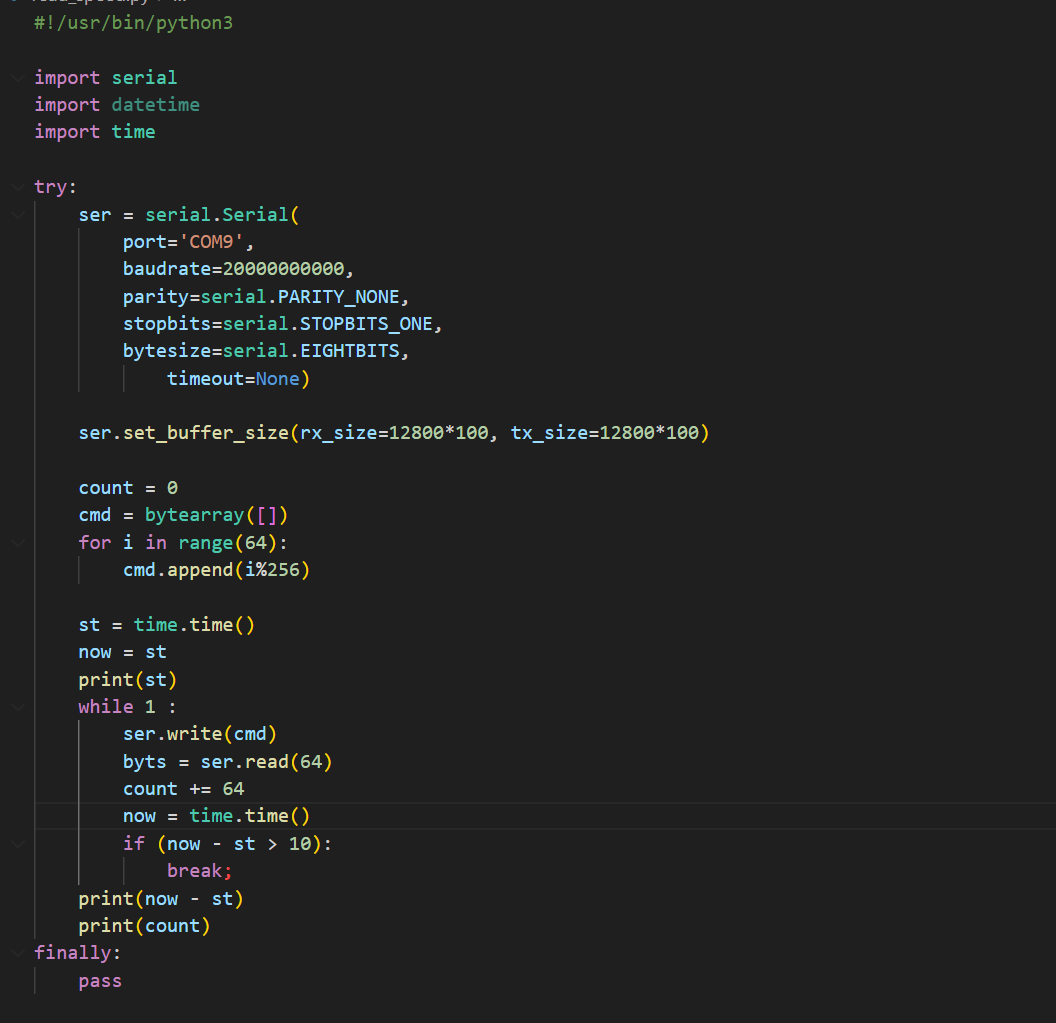Click ser.read(64) in the byts assignment
The image size is (1056, 1023).
point(267,762)
